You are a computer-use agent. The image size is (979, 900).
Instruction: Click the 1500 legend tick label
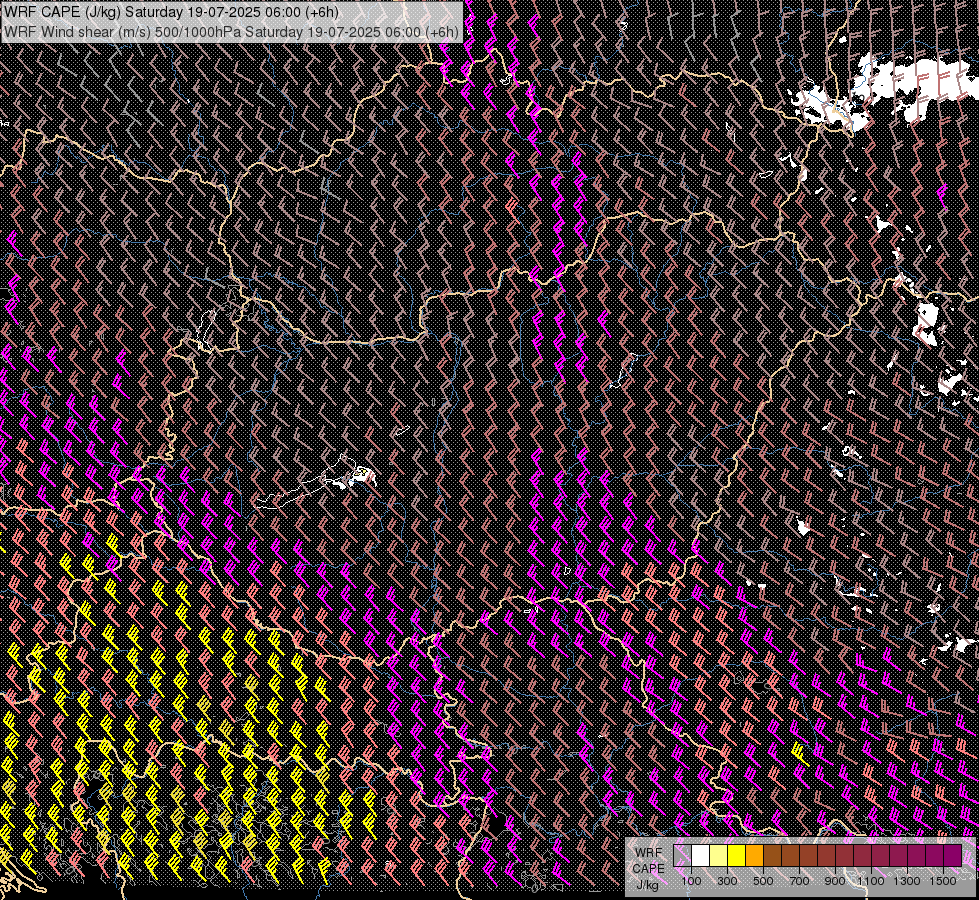pos(943,881)
